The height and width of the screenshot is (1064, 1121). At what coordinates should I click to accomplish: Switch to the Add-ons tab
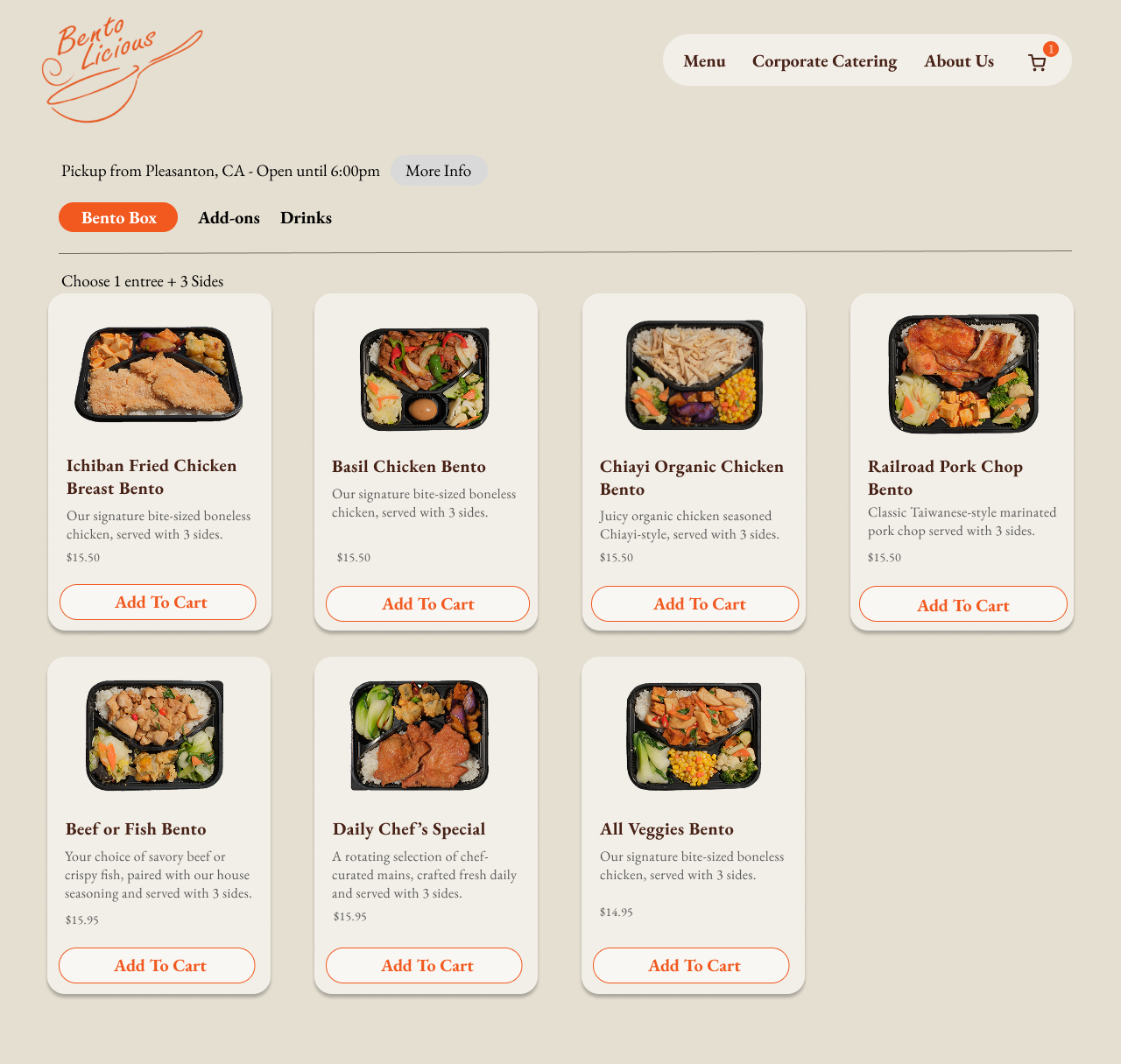[x=229, y=218]
